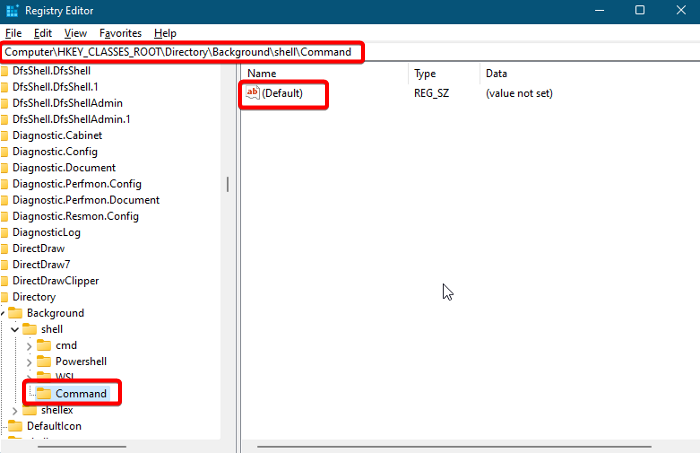This screenshot has height=453, width=700.
Task: Select the shell key in the tree
Action: click(x=52, y=329)
